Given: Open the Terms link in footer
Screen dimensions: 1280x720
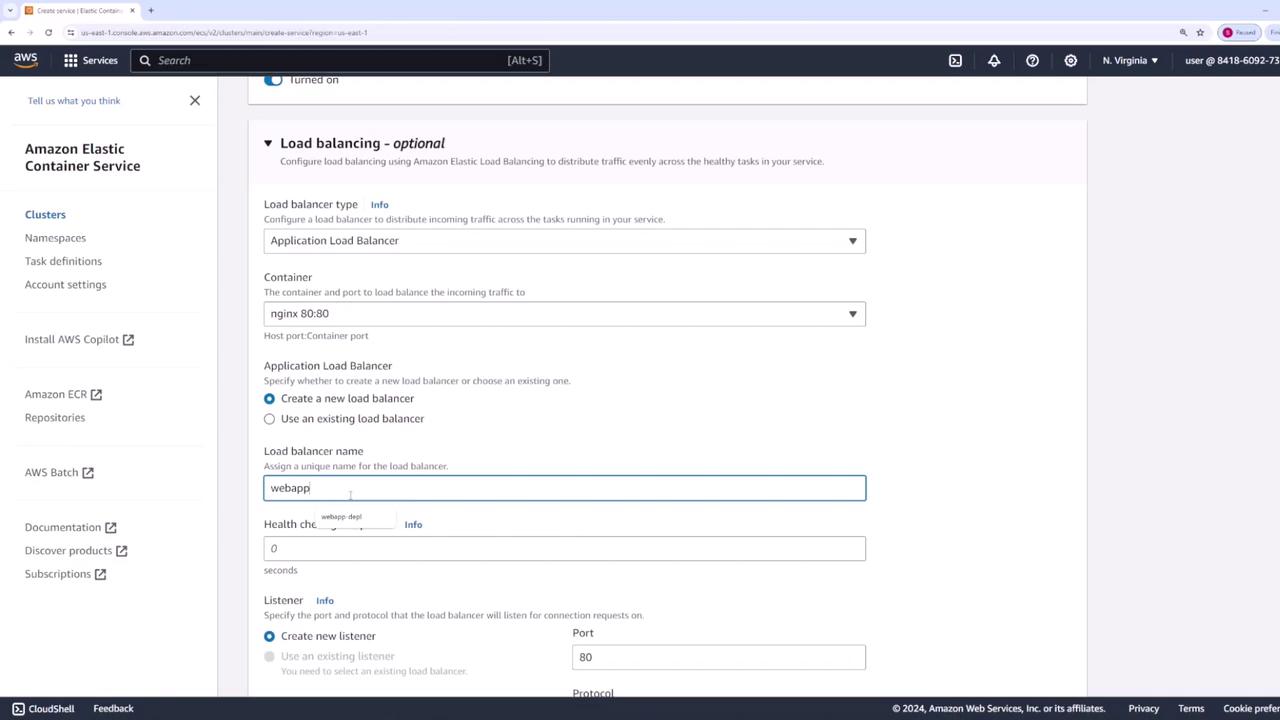Looking at the screenshot, I should [1191, 708].
